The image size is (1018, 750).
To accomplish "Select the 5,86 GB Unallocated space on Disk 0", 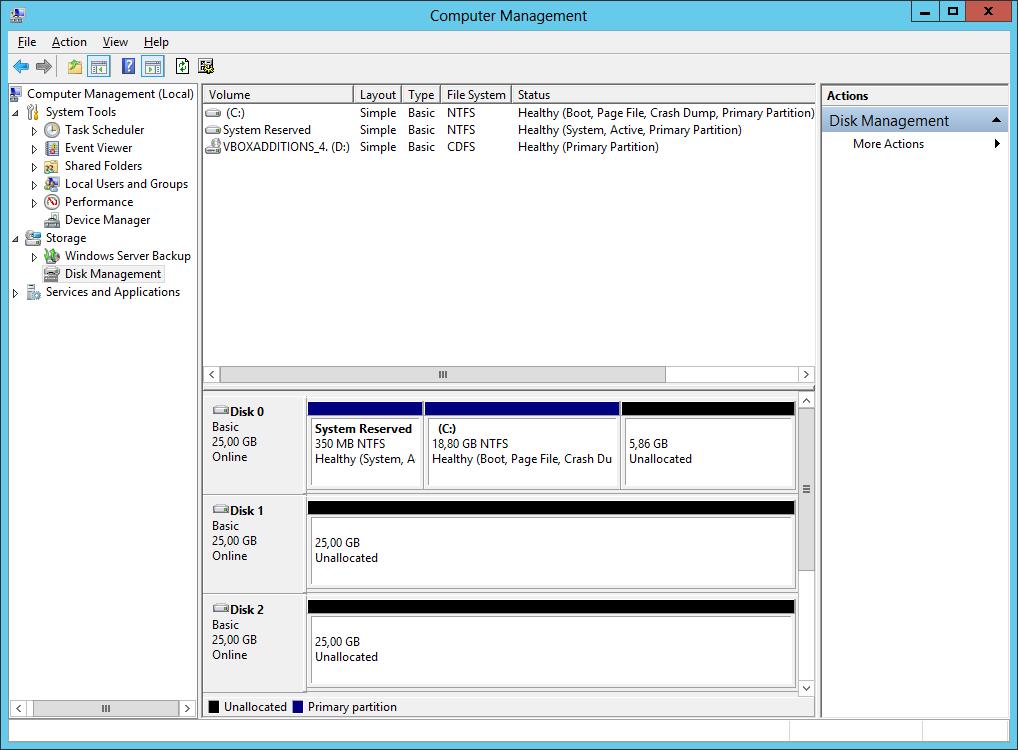I will 708,445.
